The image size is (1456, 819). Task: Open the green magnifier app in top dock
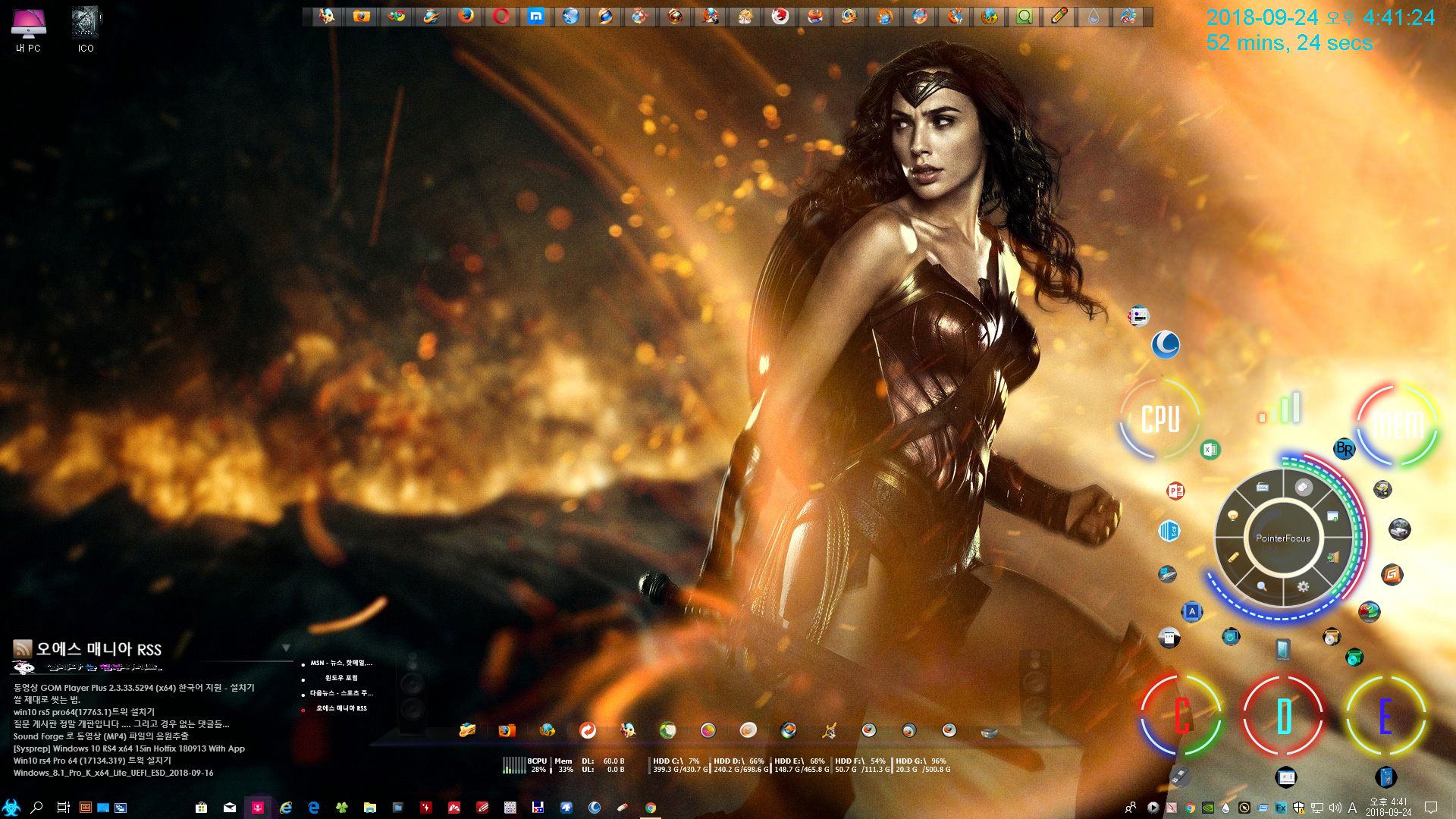click(x=1025, y=16)
